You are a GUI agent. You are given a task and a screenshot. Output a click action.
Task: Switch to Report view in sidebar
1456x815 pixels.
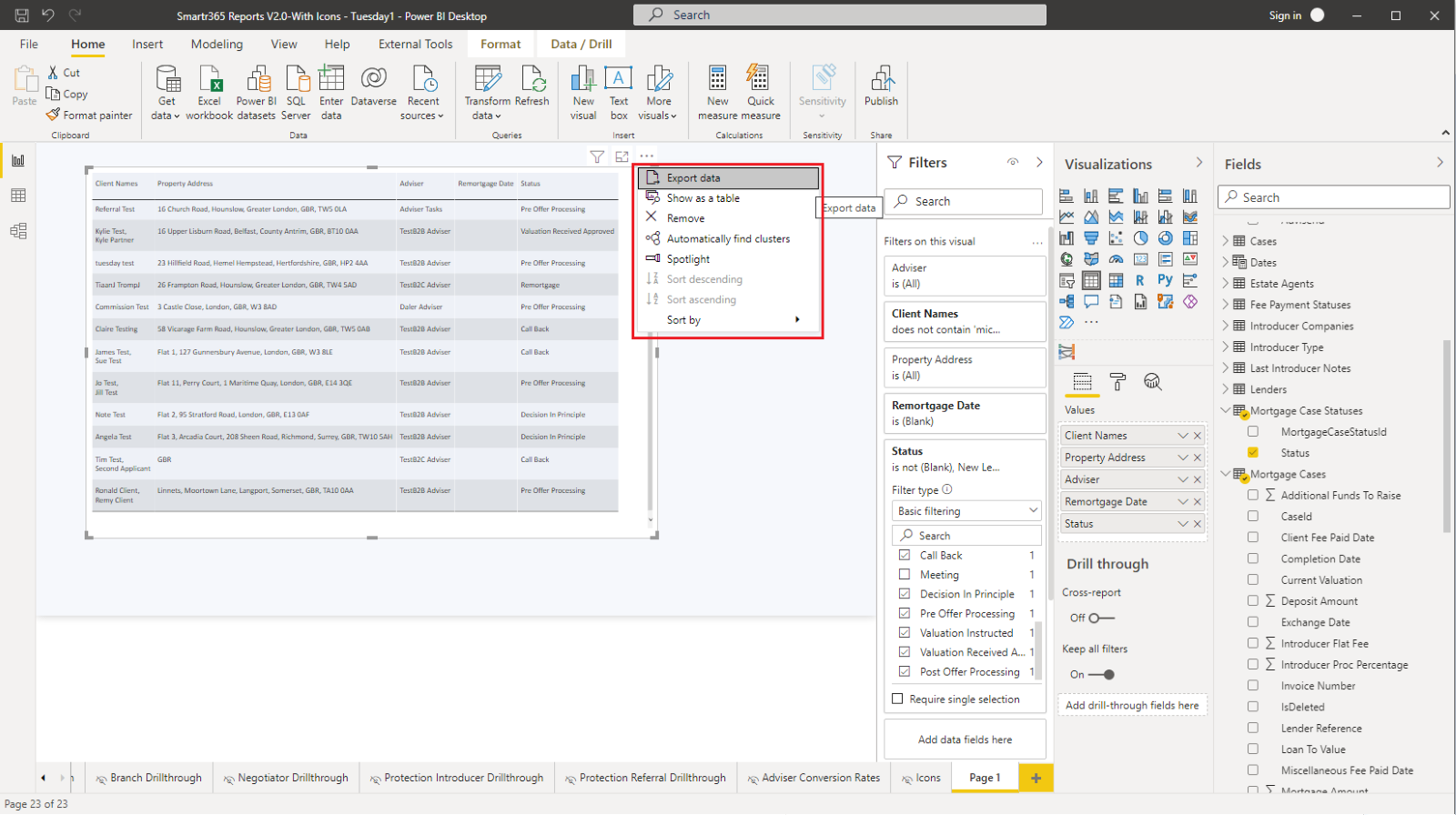tap(18, 161)
